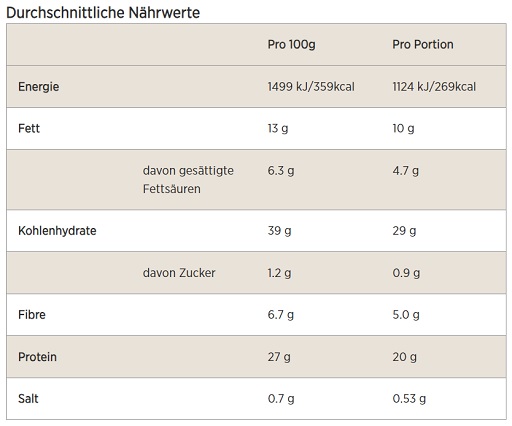Select the Pro Portion column header
Viewport: 512px width, 426px height.
423,44
